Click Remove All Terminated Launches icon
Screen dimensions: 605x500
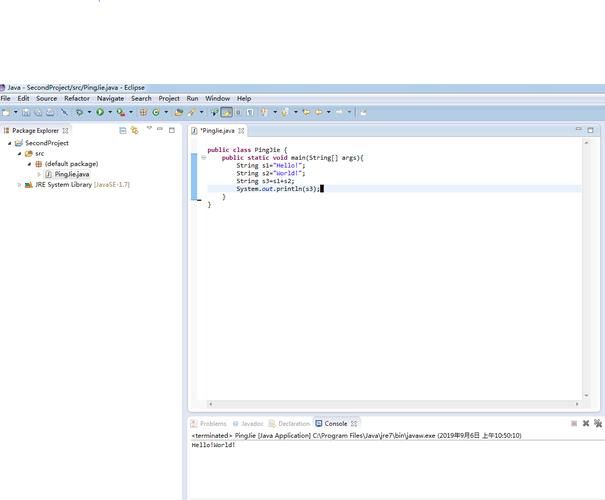tap(598, 424)
